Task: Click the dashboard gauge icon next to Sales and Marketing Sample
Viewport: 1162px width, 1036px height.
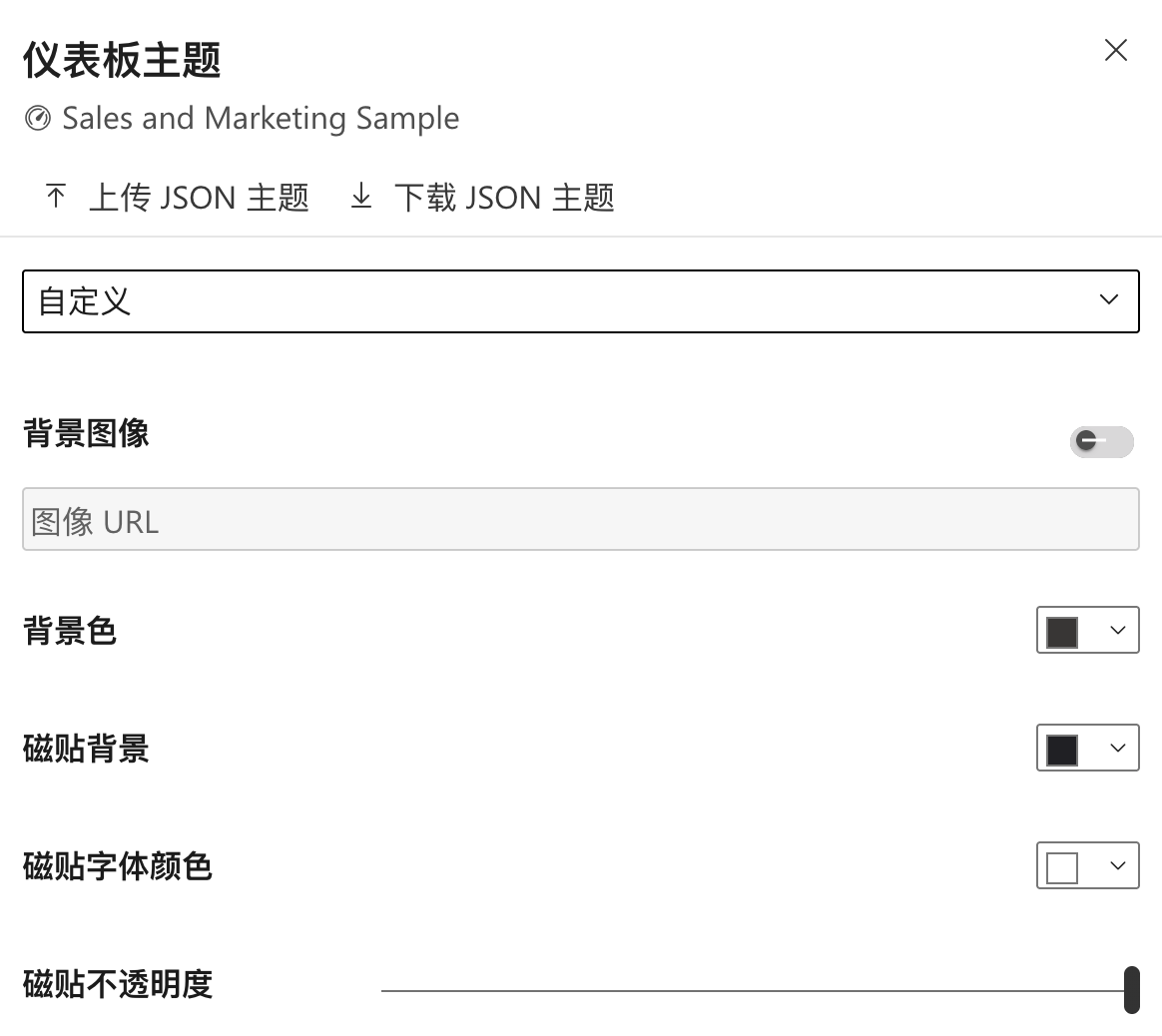Action: coord(36,118)
